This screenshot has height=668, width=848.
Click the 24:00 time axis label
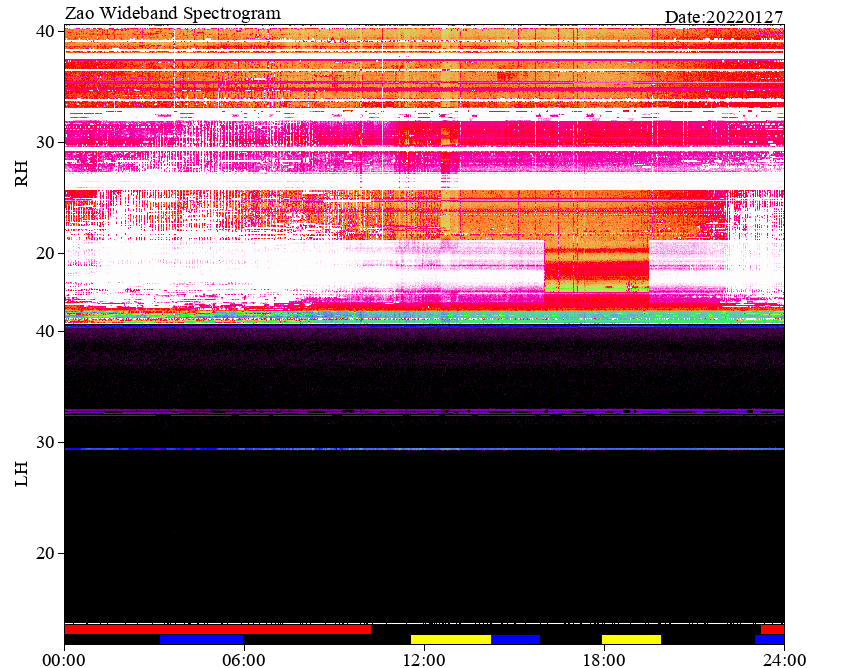784,660
